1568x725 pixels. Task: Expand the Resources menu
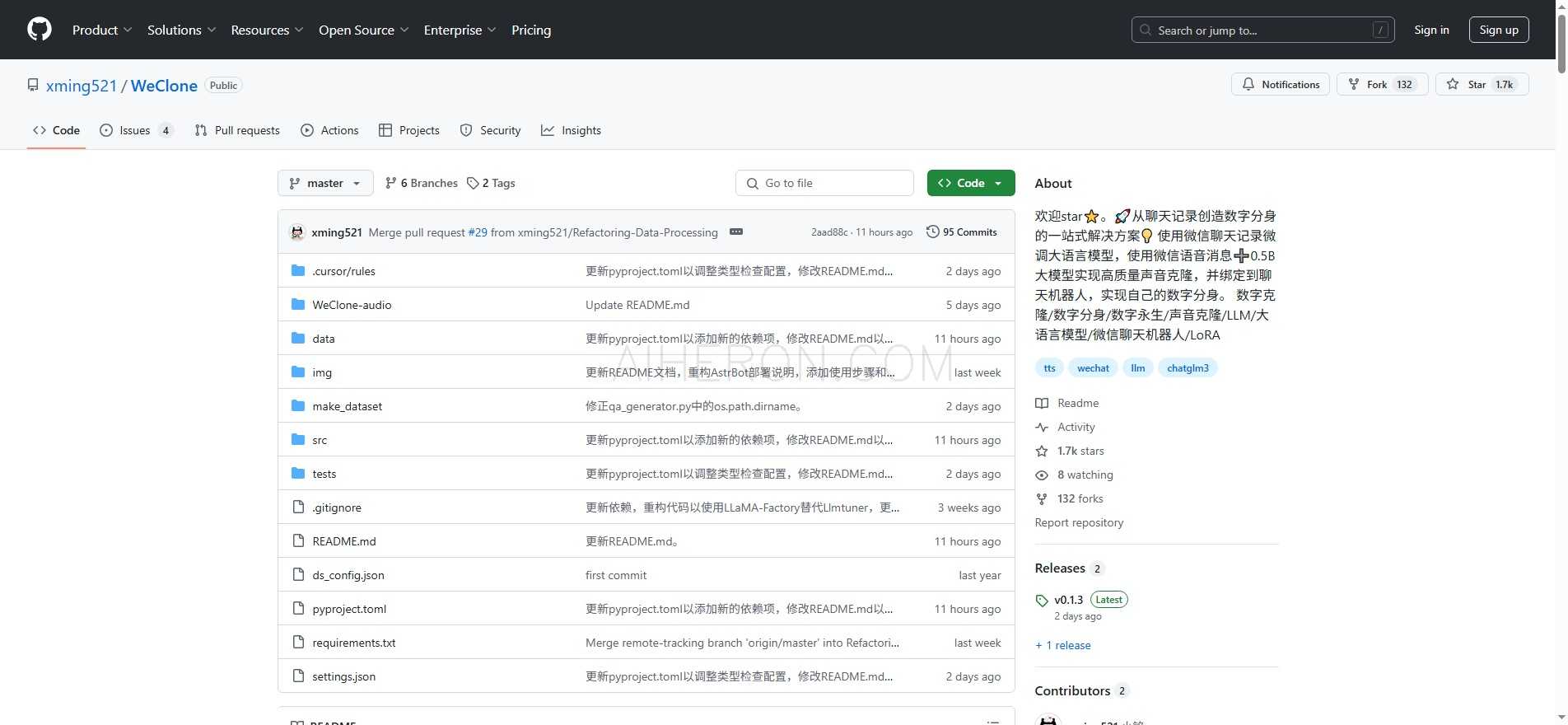pos(267,30)
